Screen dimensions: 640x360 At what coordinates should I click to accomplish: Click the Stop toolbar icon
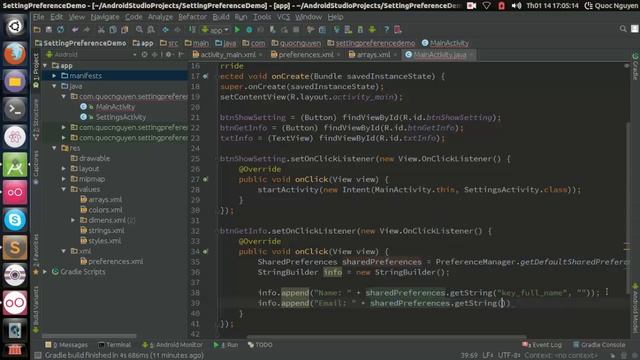click(x=296, y=29)
